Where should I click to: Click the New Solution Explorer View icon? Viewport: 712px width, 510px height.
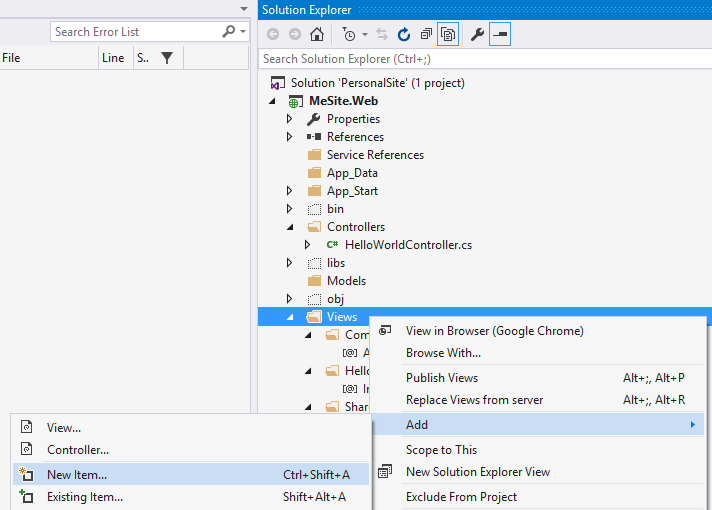pyautogui.click(x=385, y=472)
